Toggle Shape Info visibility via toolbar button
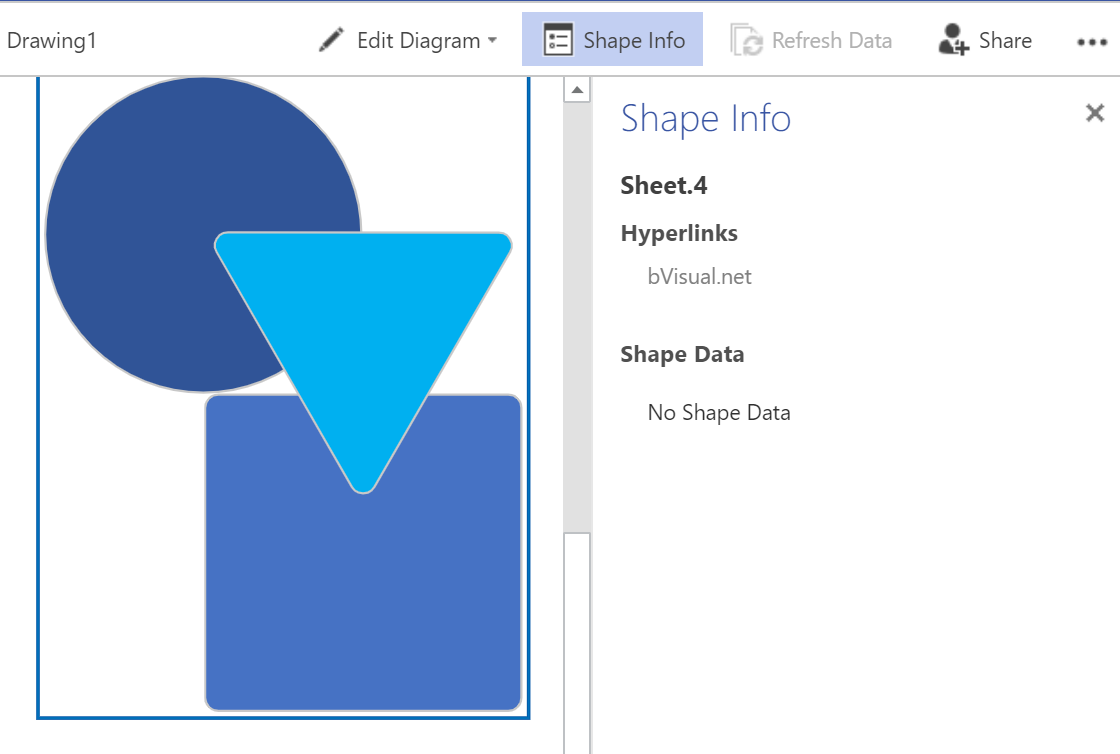Screen dimensions: 1120x754 pos(612,40)
